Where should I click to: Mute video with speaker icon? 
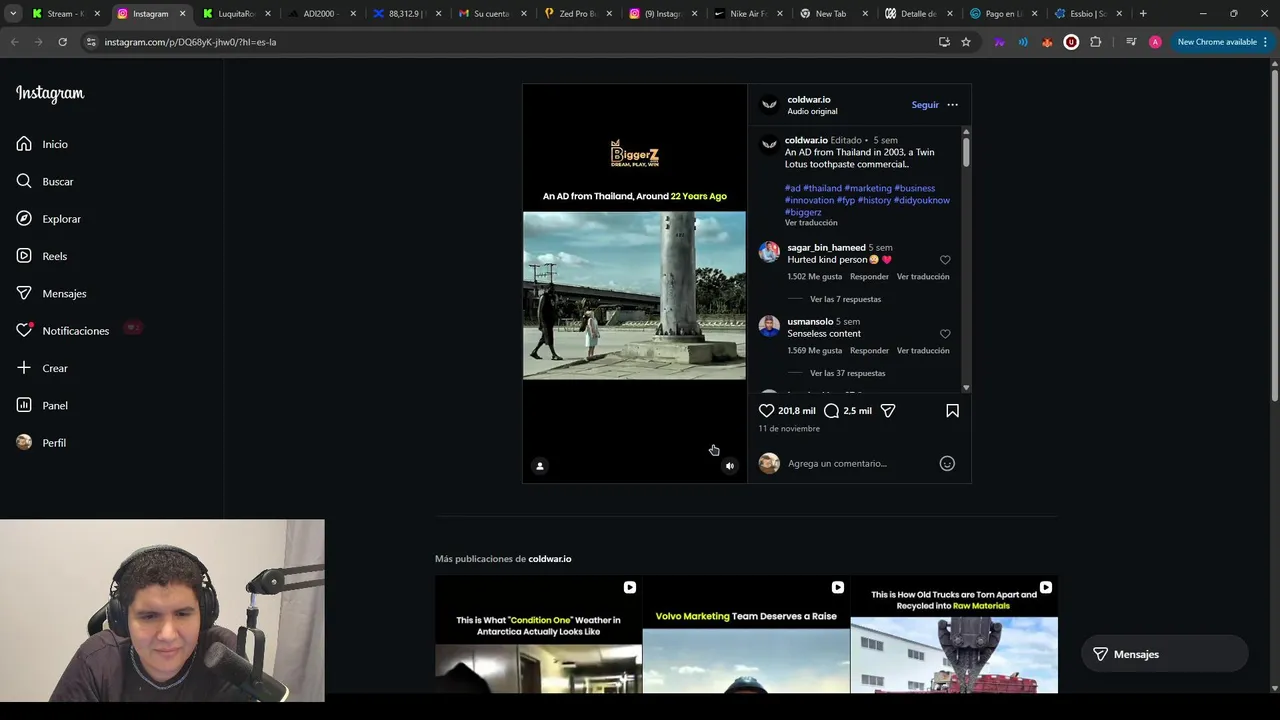(729, 466)
